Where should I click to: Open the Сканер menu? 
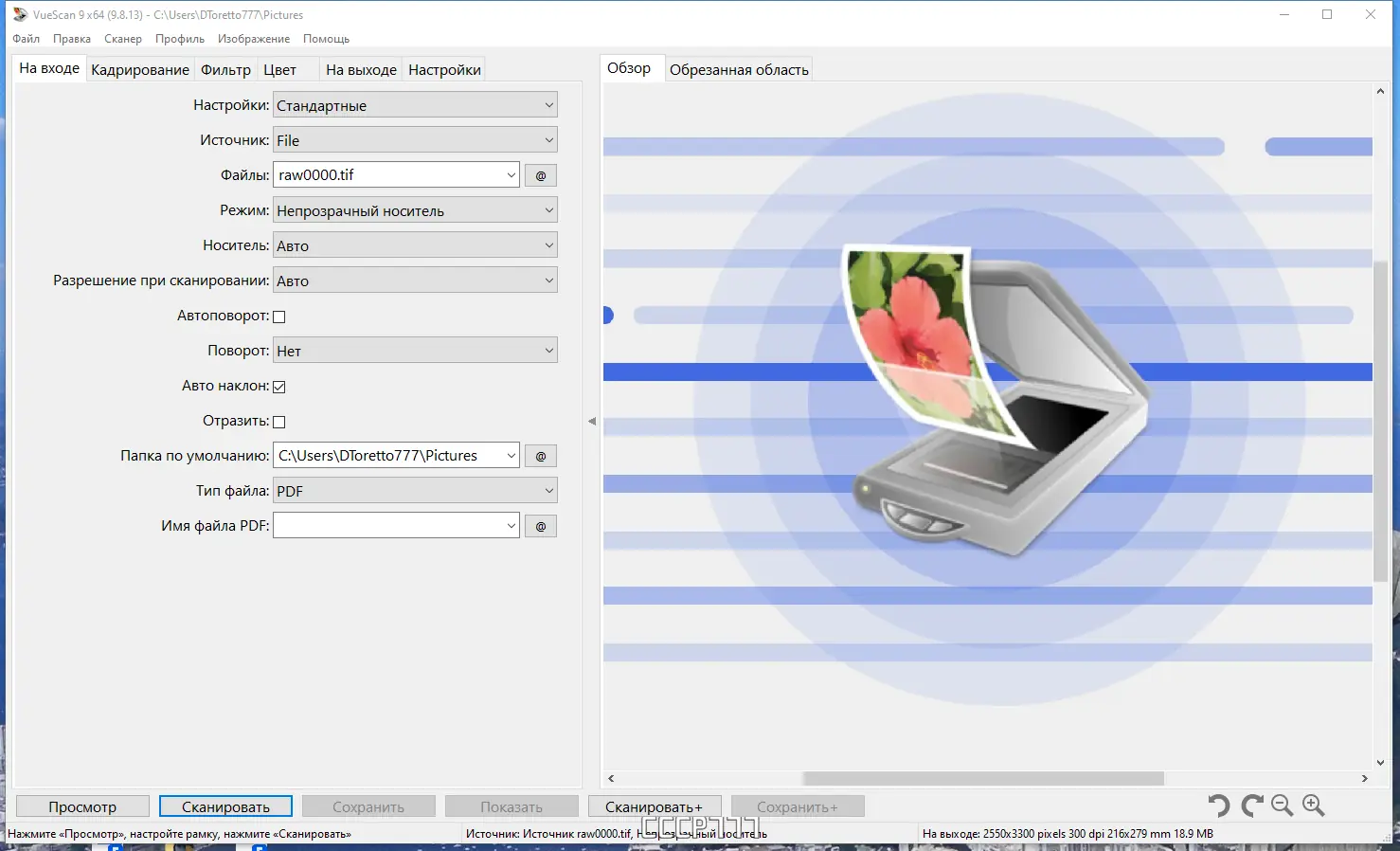123,39
